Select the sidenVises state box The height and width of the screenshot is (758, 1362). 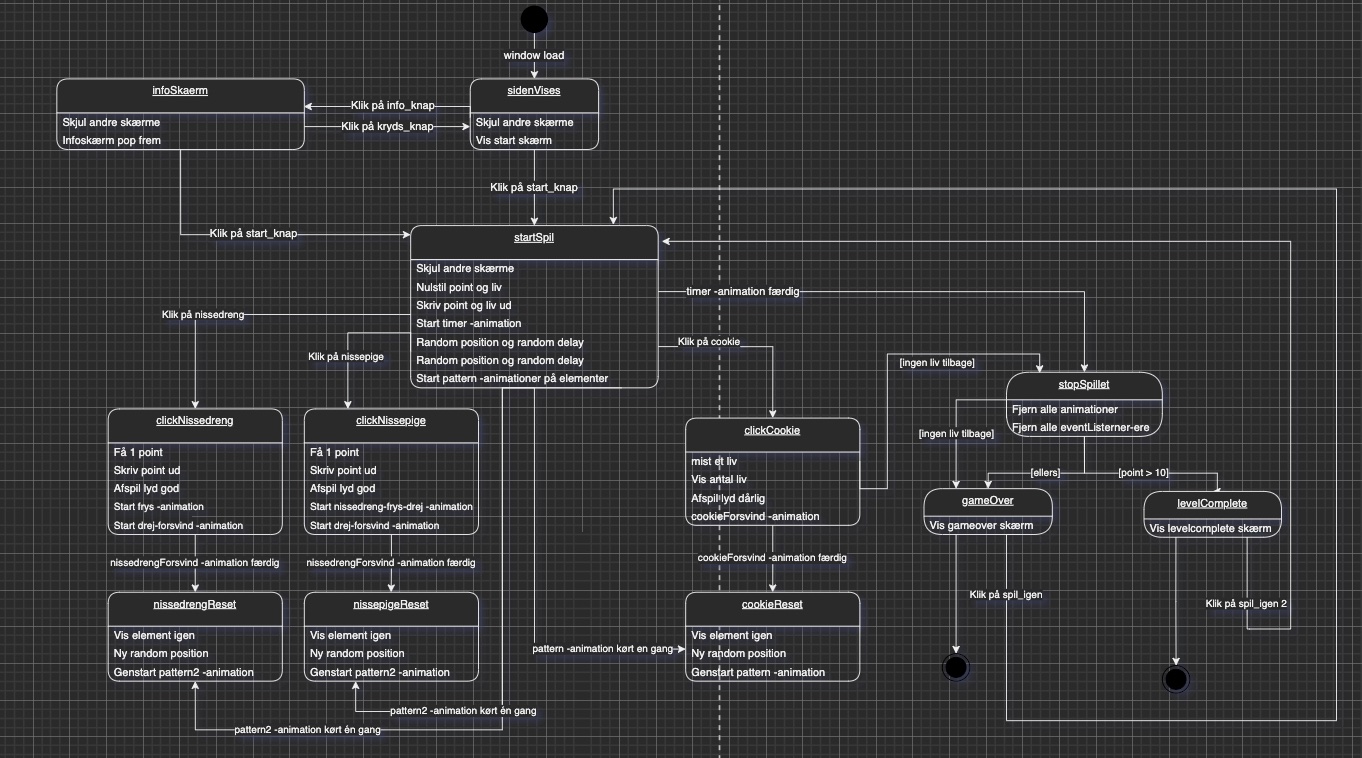pyautogui.click(x=533, y=115)
